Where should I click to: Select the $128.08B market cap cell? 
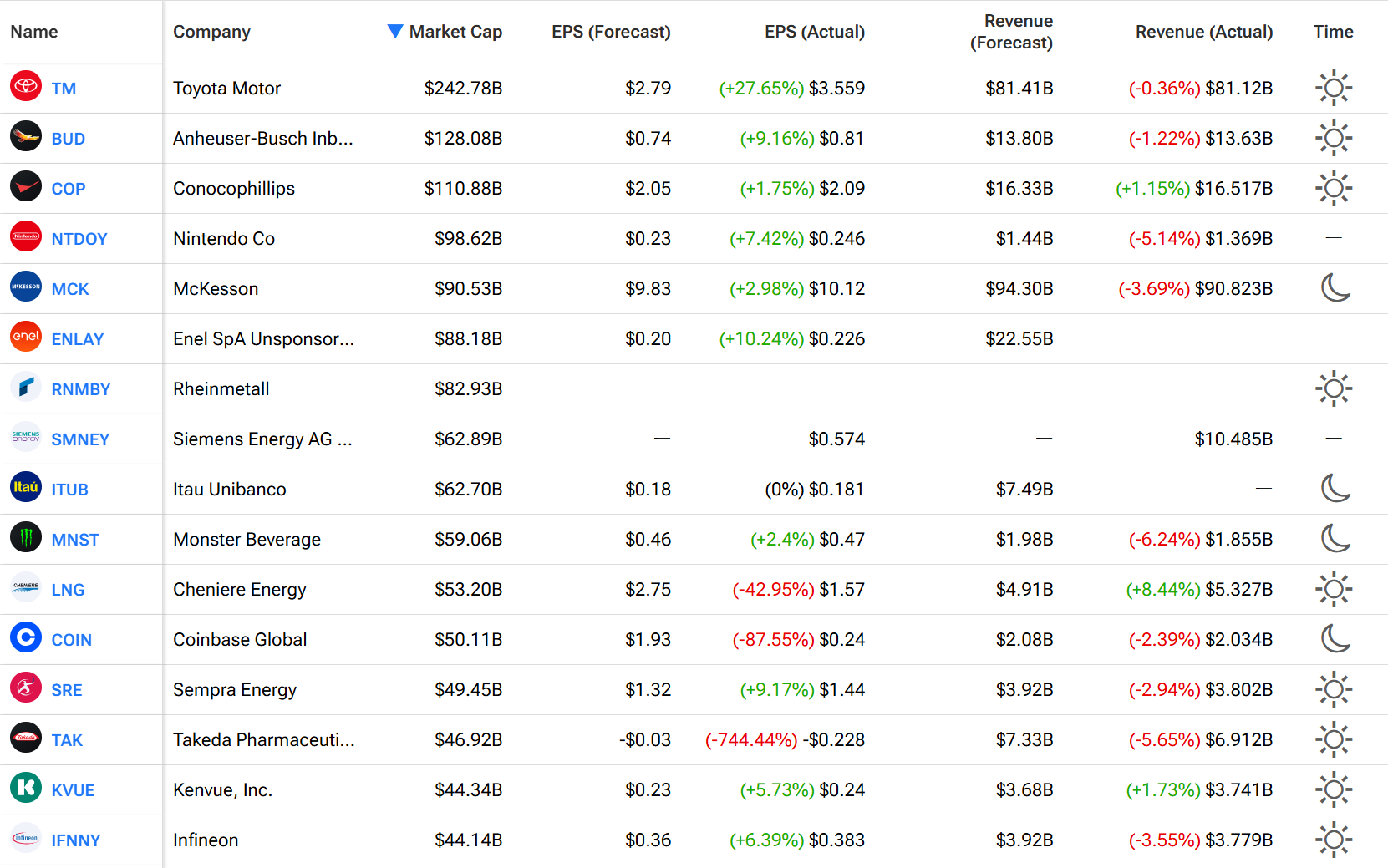coord(463,138)
